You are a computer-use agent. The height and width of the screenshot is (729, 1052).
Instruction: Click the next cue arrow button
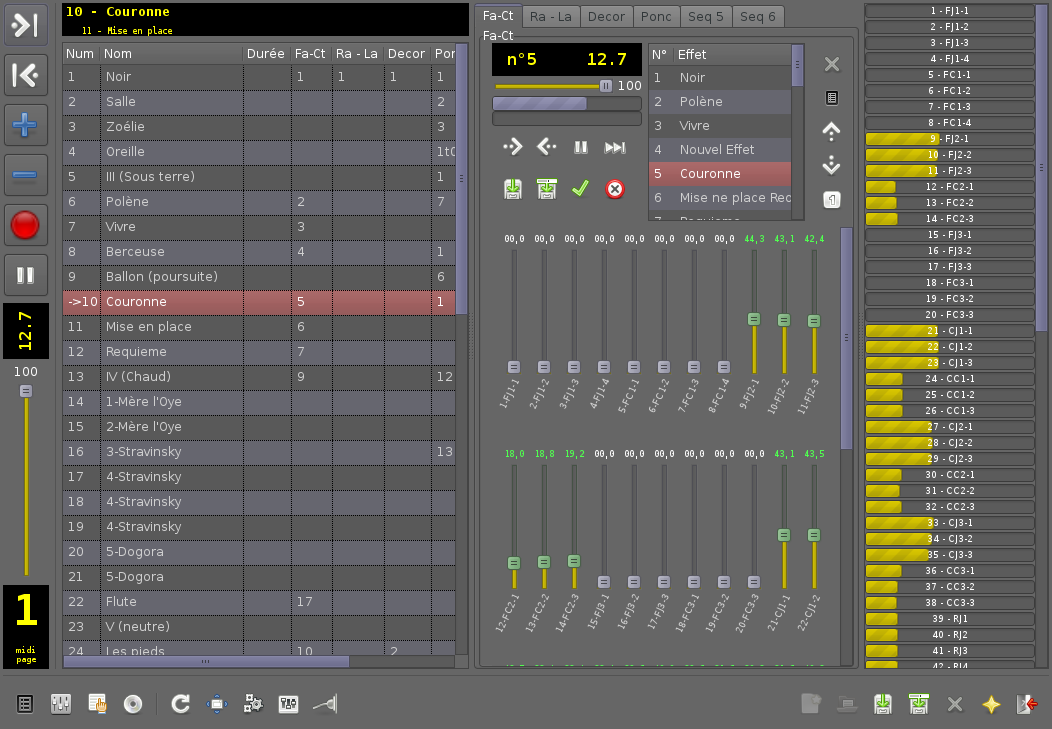click(x=25, y=25)
